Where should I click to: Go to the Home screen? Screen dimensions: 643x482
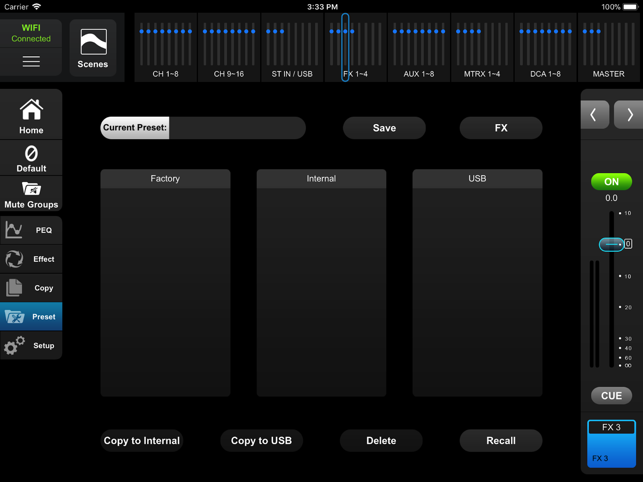31,116
